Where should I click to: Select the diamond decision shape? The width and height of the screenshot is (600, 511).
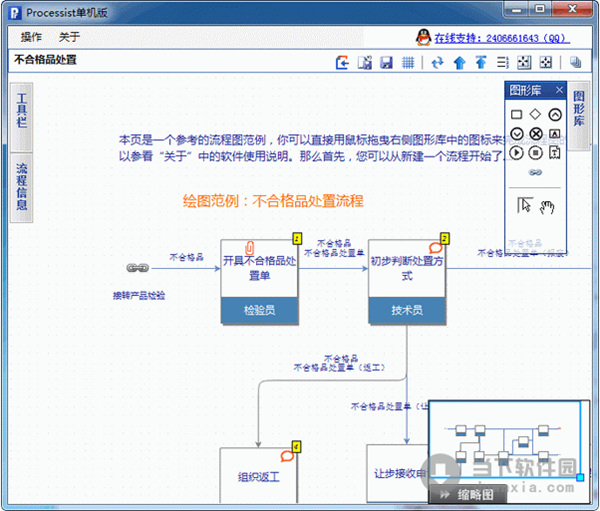click(535, 114)
